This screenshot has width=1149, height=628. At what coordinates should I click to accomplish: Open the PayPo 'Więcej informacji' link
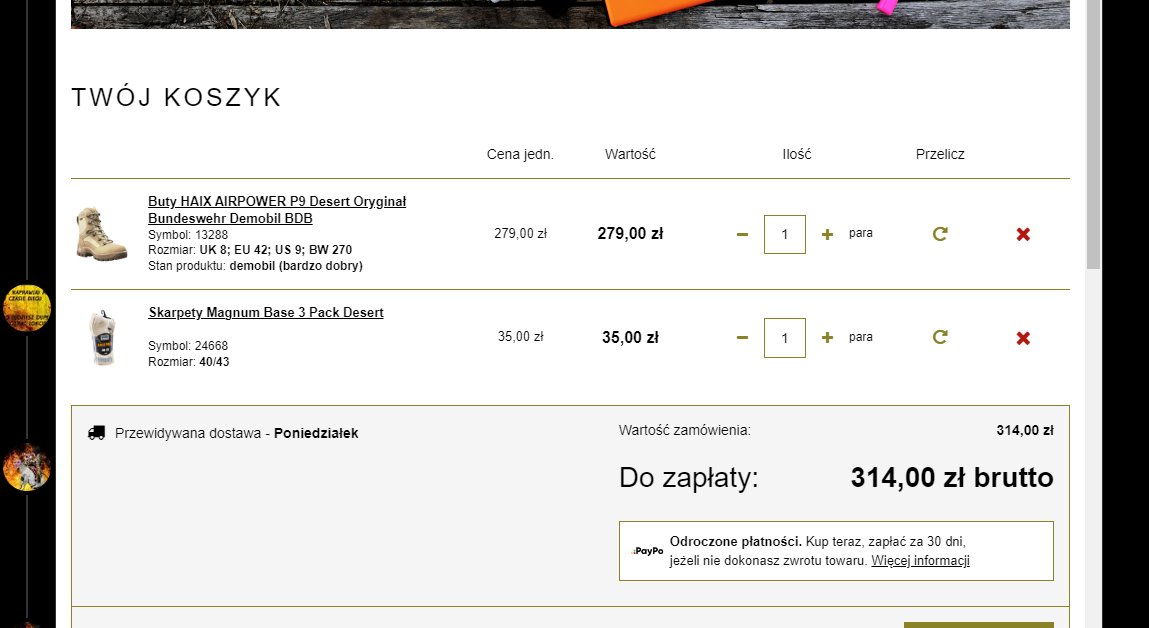tap(920, 561)
